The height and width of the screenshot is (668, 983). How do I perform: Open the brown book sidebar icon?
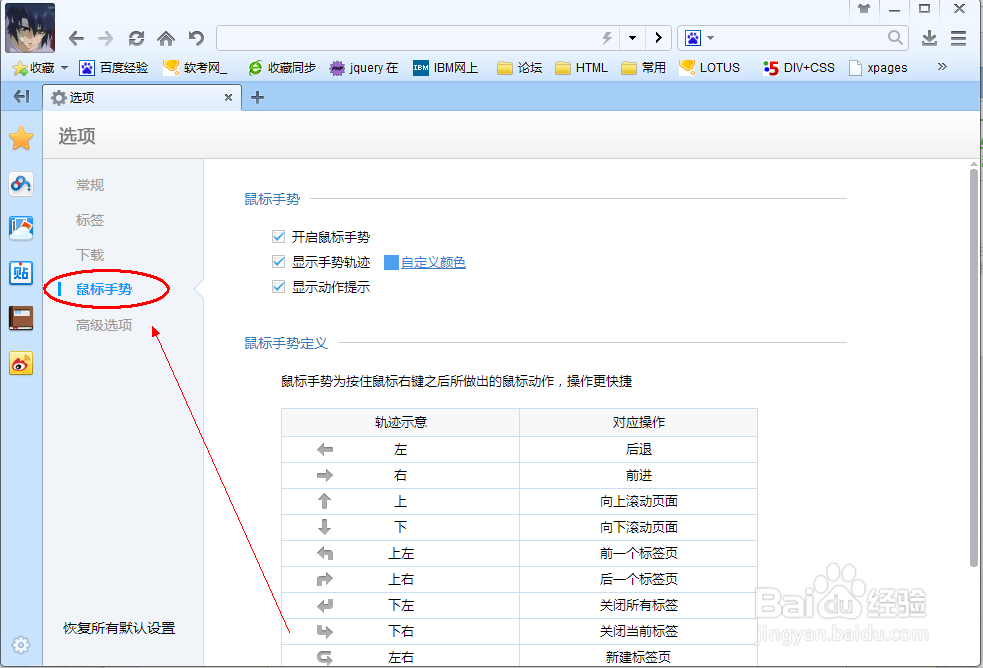pyautogui.click(x=21, y=318)
